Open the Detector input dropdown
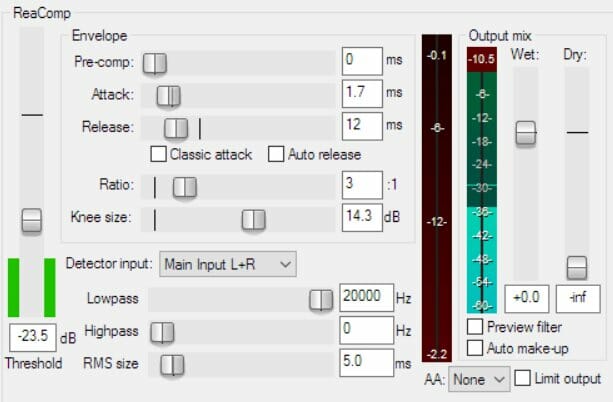This screenshot has height=402, width=613. point(228,264)
